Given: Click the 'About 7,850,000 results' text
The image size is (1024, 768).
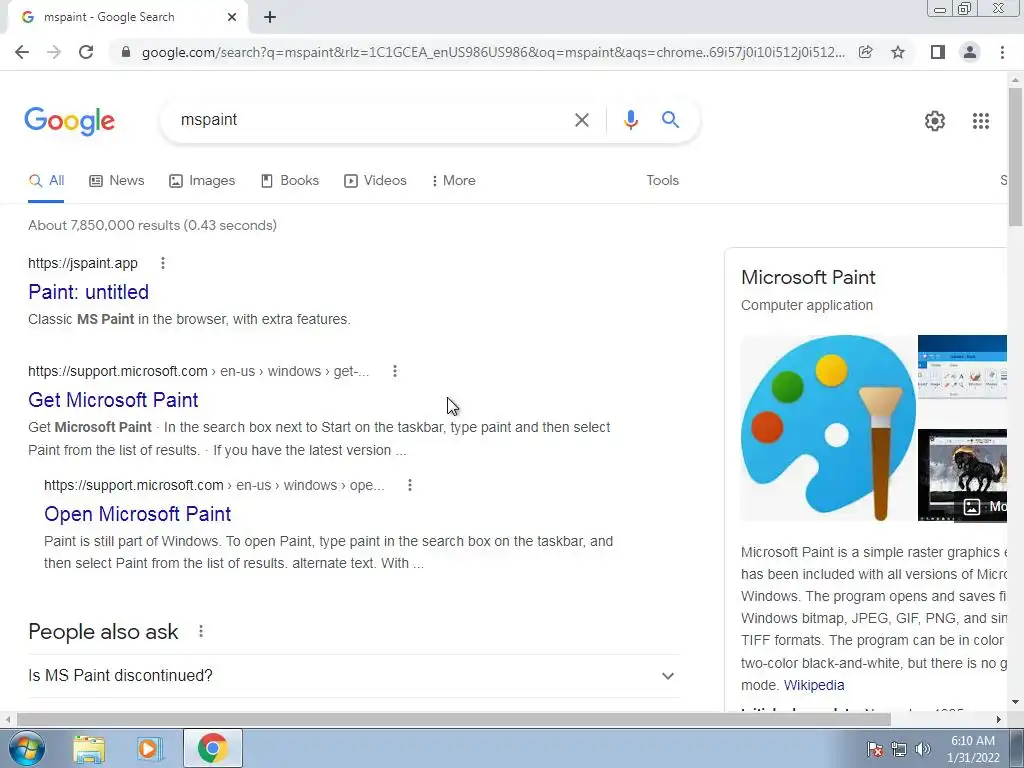Looking at the screenshot, I should [152, 225].
